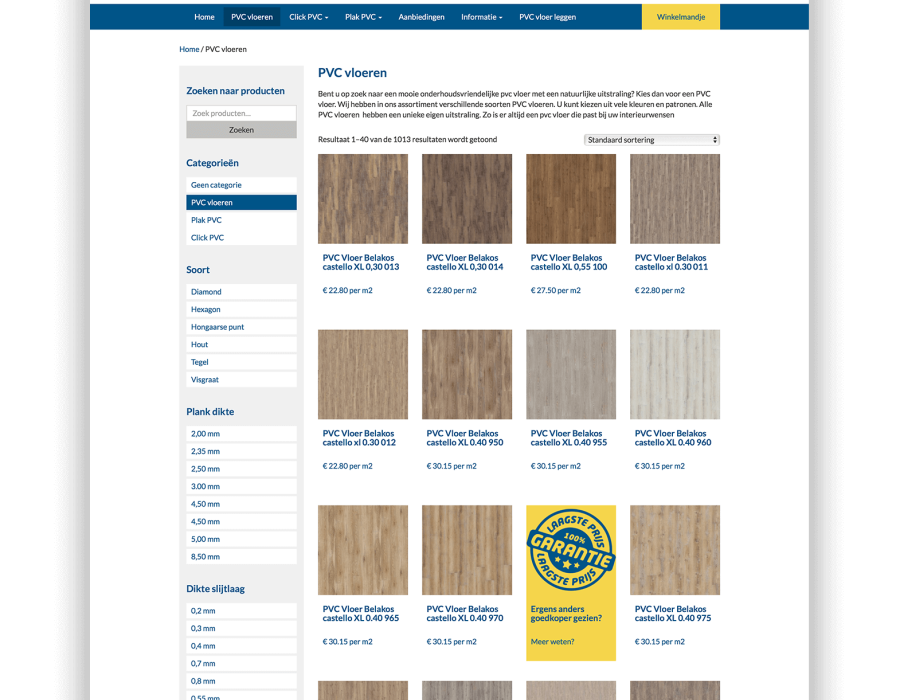Open castello XL 0.40 975 thumbnail
Viewport: 900px width, 700px height.
(674, 550)
